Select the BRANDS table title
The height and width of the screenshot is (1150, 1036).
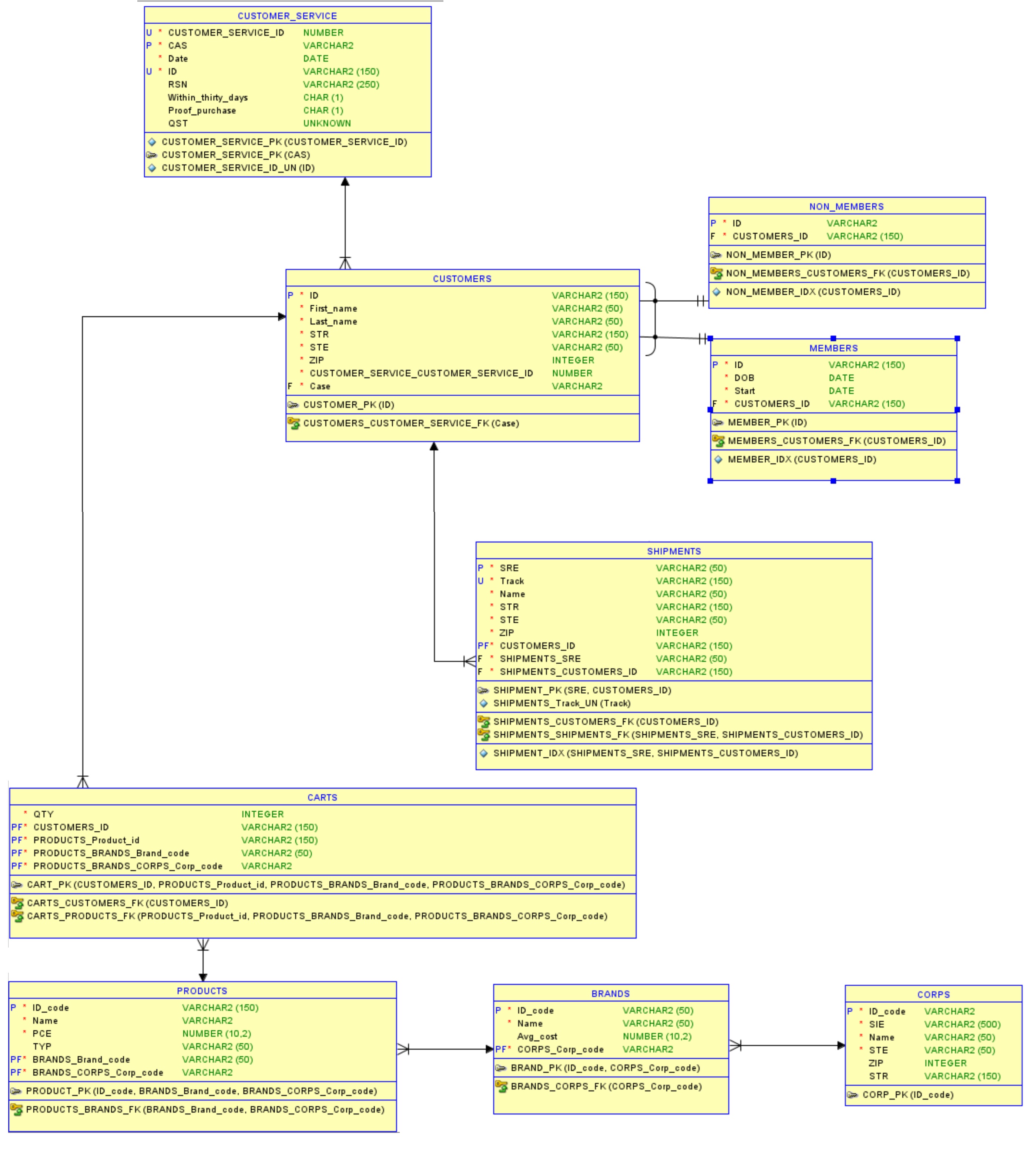611,994
